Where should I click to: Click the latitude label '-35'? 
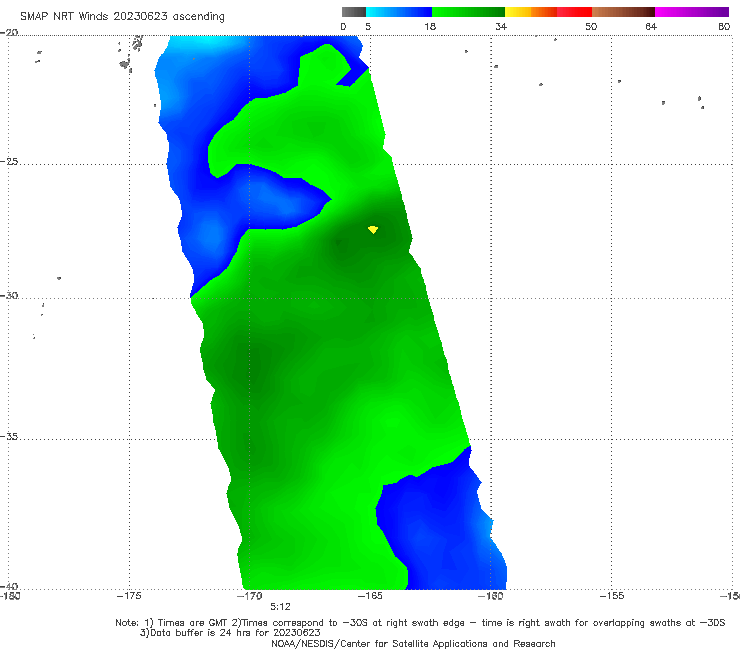pos(9,437)
